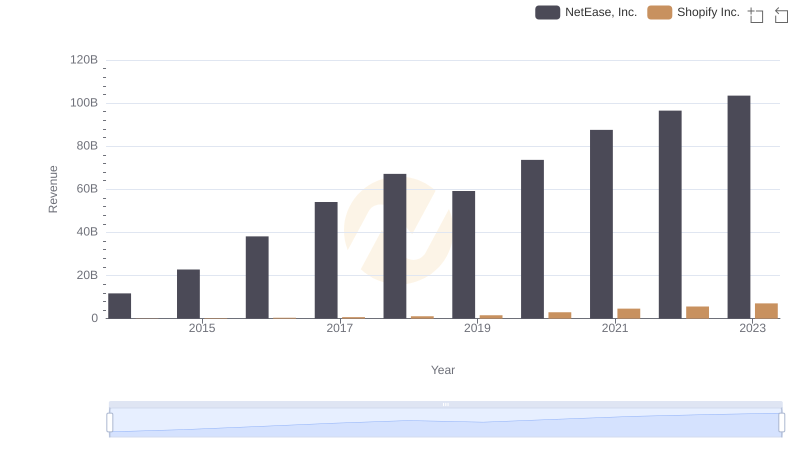The width and height of the screenshot is (800, 461).
Task: Click the 40B y-axis label
Action: tap(87, 232)
